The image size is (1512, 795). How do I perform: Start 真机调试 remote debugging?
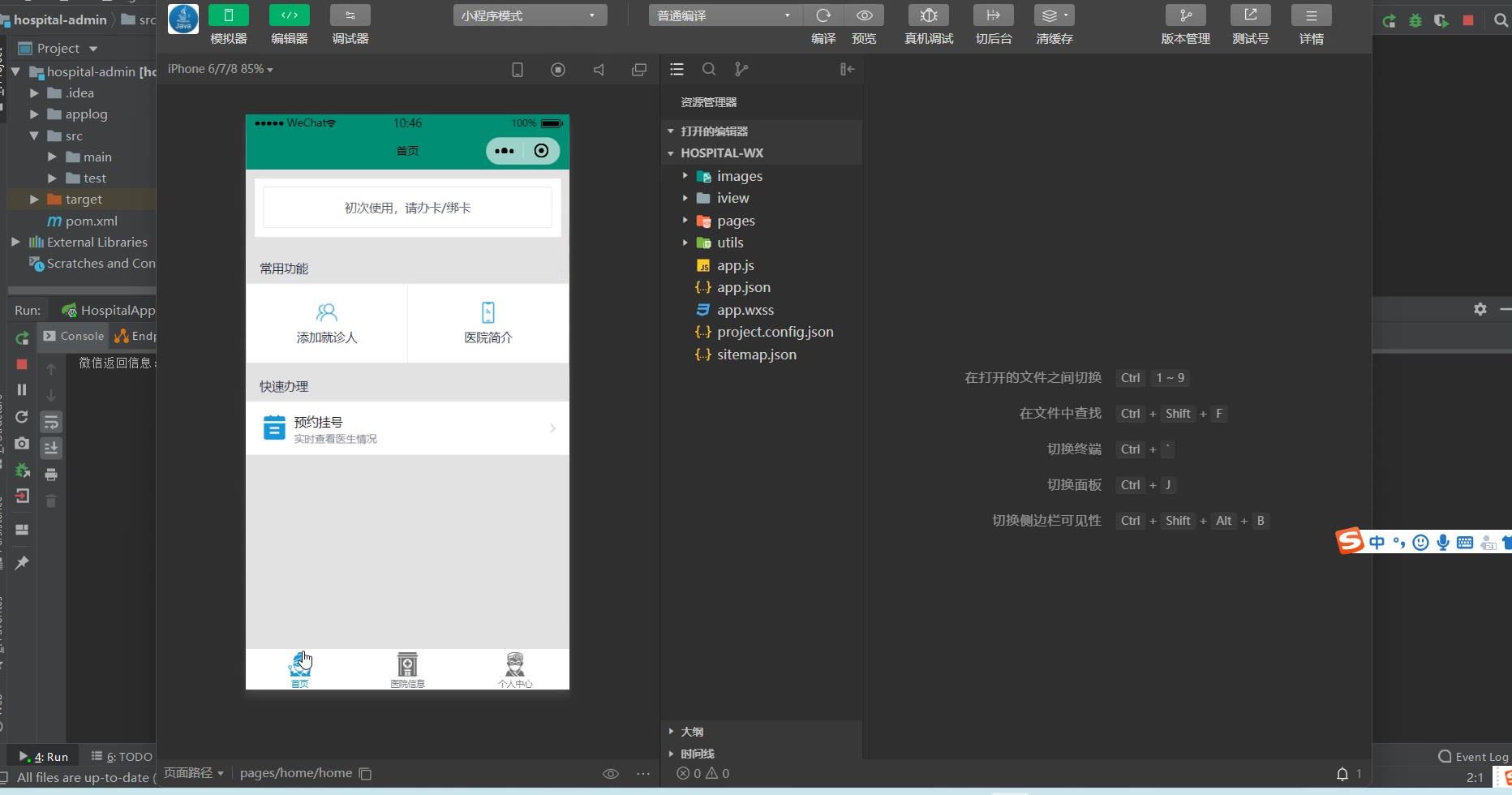click(x=929, y=15)
